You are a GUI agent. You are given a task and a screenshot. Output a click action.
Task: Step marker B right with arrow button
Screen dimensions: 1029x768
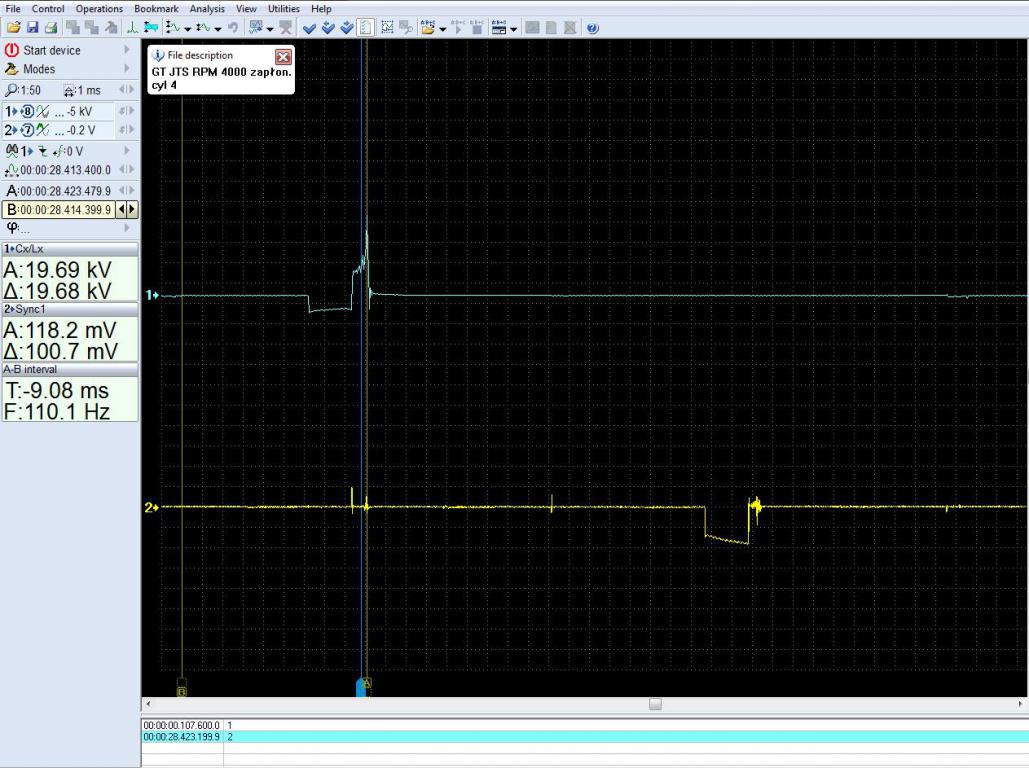click(132, 209)
